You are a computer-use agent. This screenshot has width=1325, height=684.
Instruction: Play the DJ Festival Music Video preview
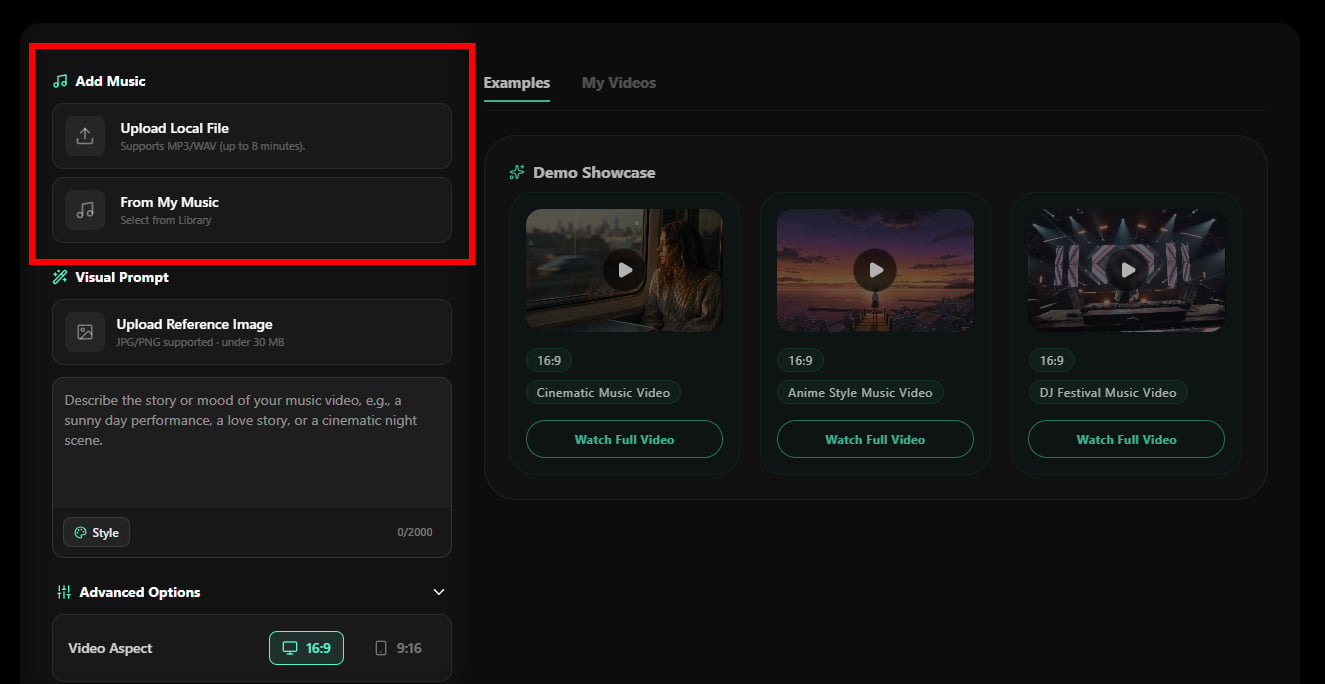point(1127,270)
